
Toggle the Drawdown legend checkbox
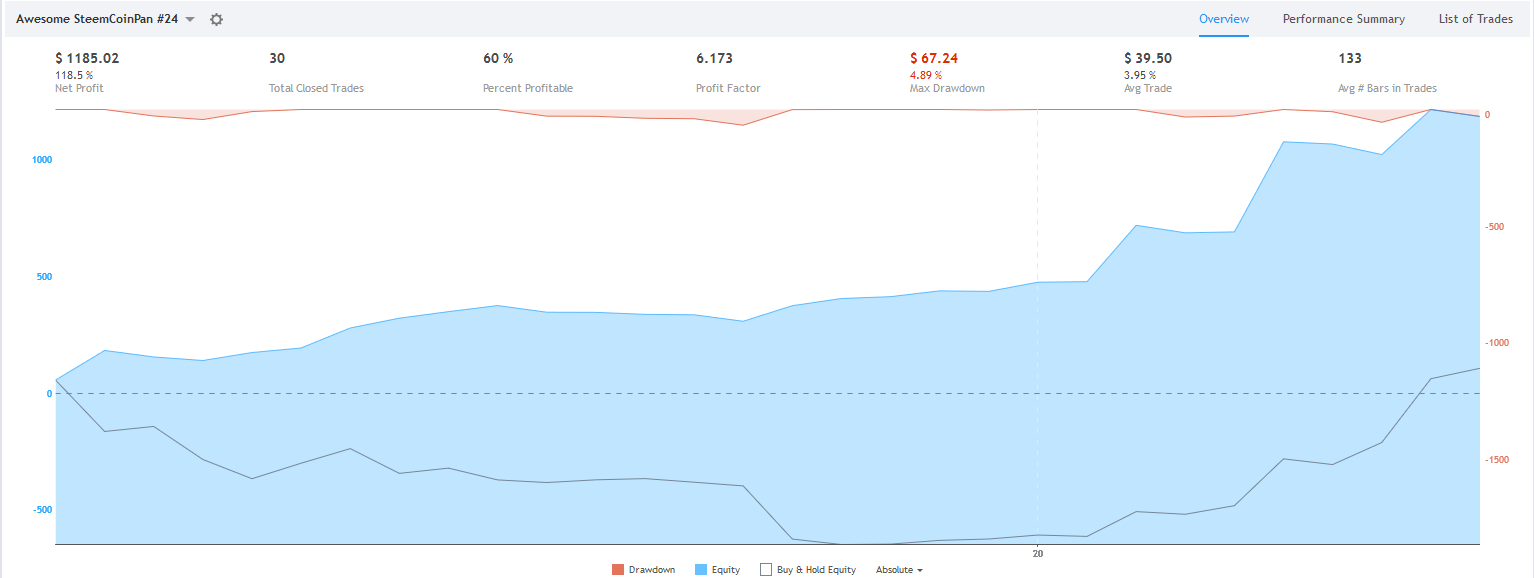tap(618, 570)
